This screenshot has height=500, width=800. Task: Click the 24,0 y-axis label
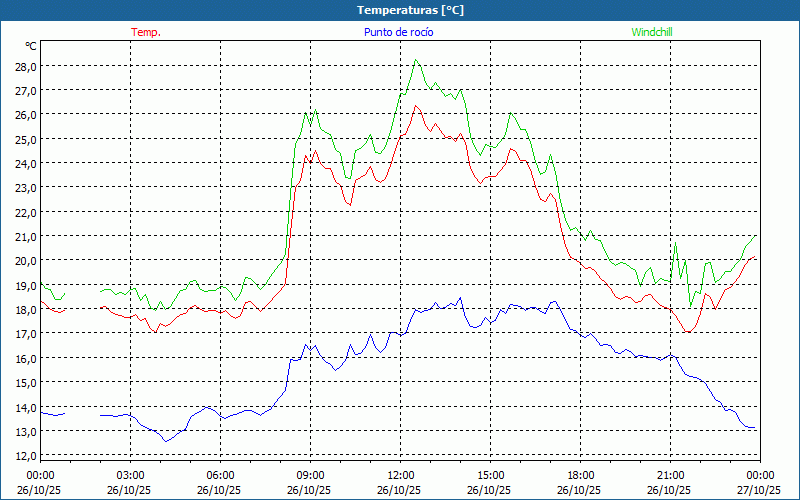click(25, 163)
